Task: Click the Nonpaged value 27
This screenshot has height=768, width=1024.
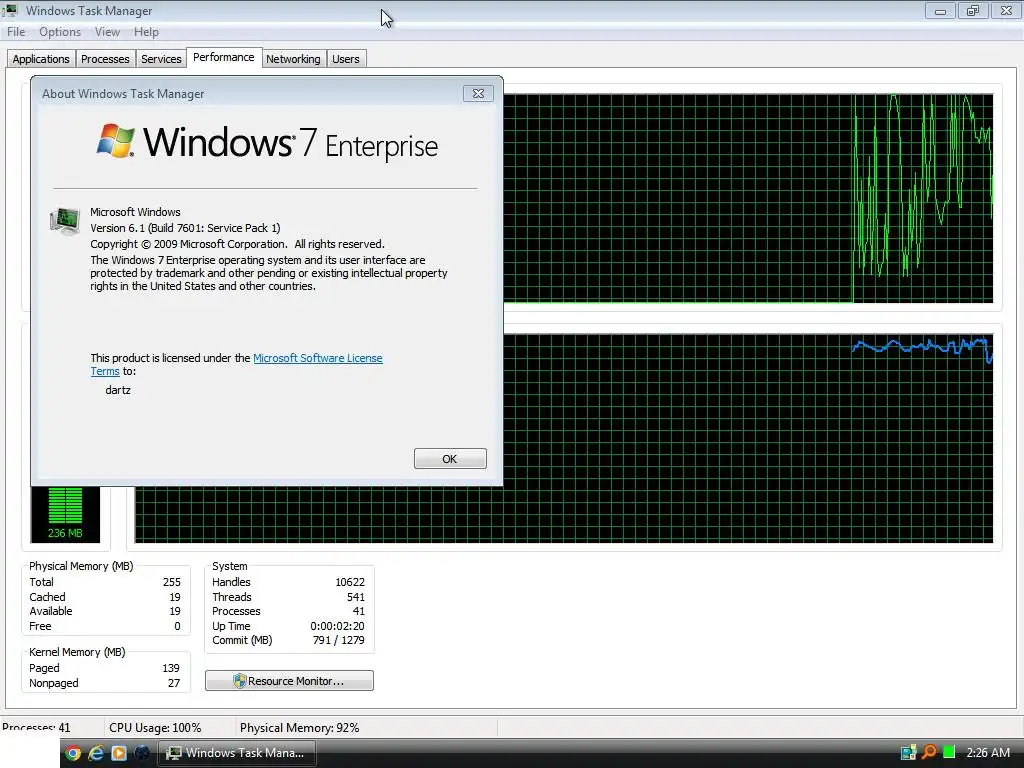Action: click(174, 683)
